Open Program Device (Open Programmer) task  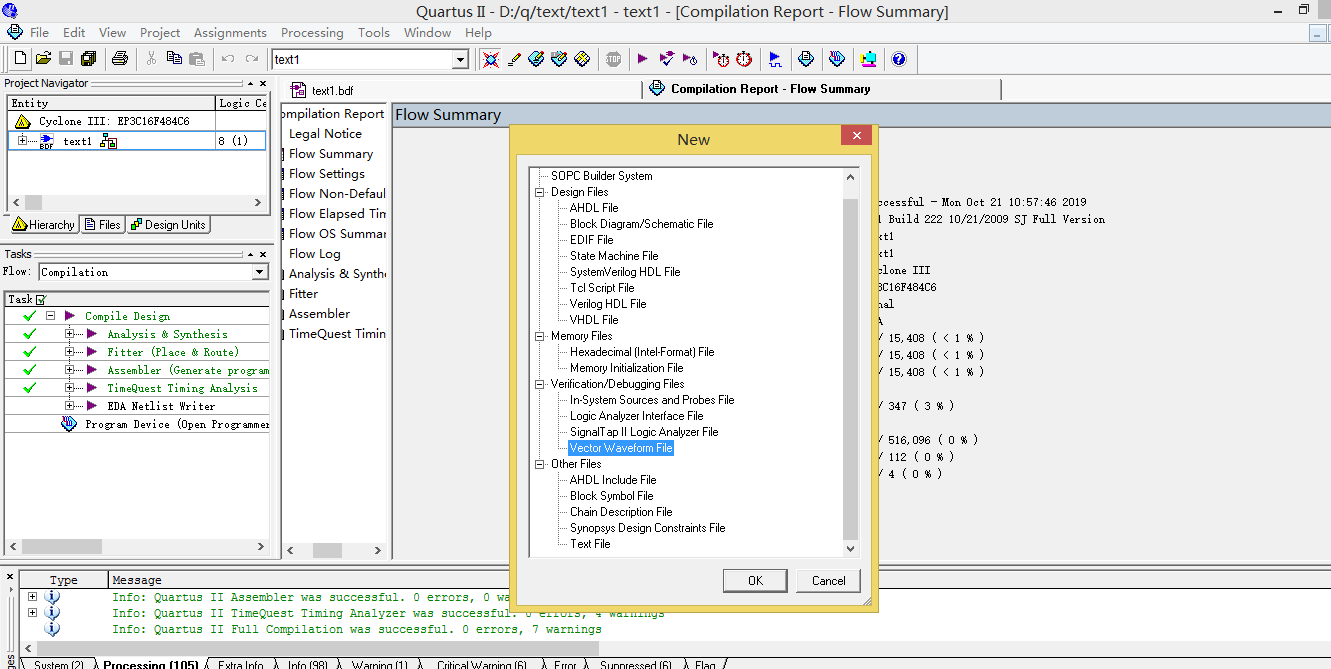pos(178,424)
